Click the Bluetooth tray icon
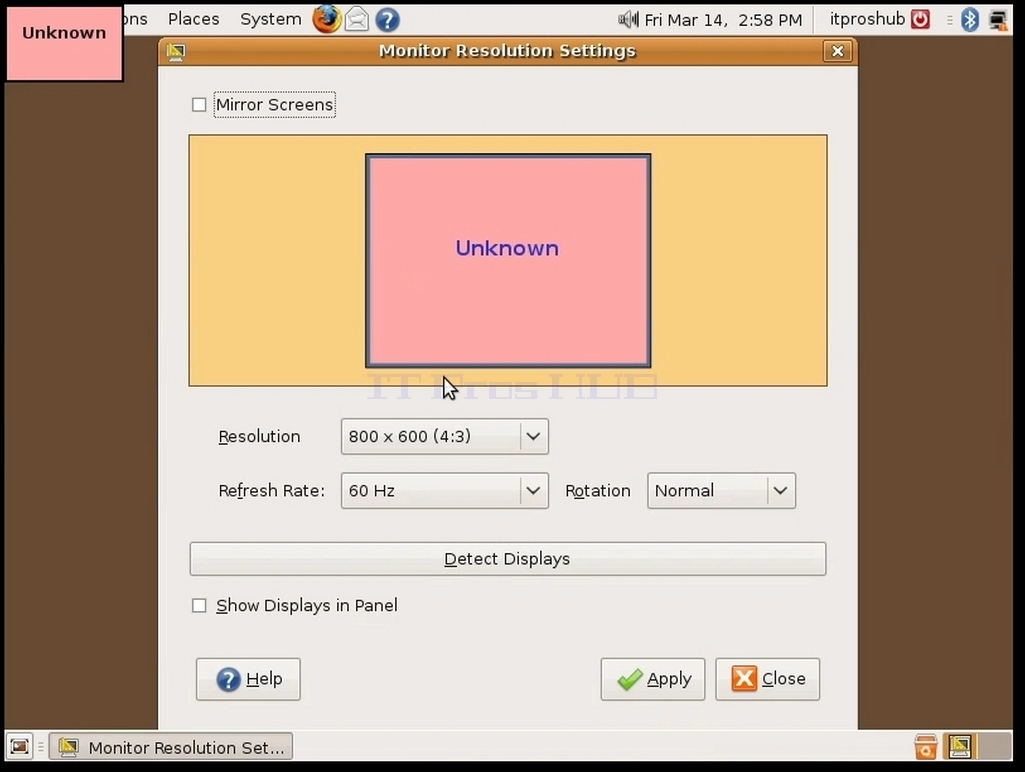The image size is (1025, 772). [x=969, y=20]
